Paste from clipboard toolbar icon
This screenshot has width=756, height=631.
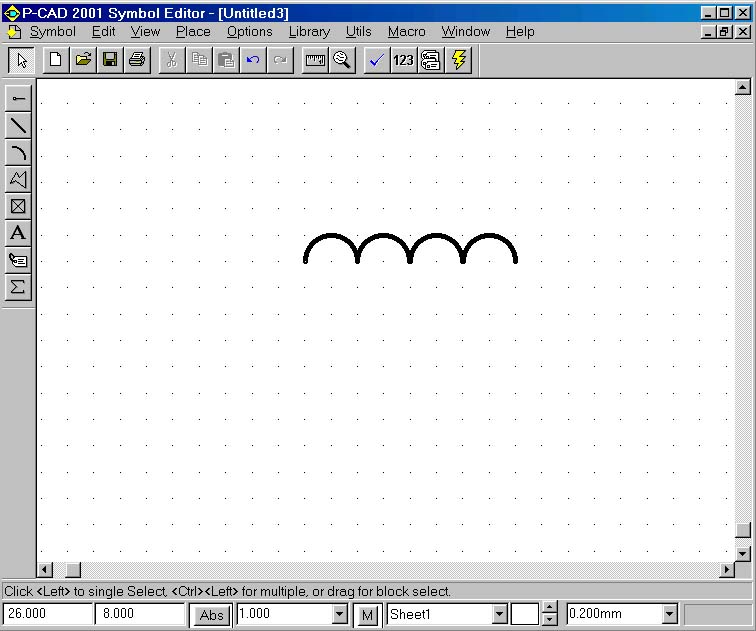[x=226, y=60]
